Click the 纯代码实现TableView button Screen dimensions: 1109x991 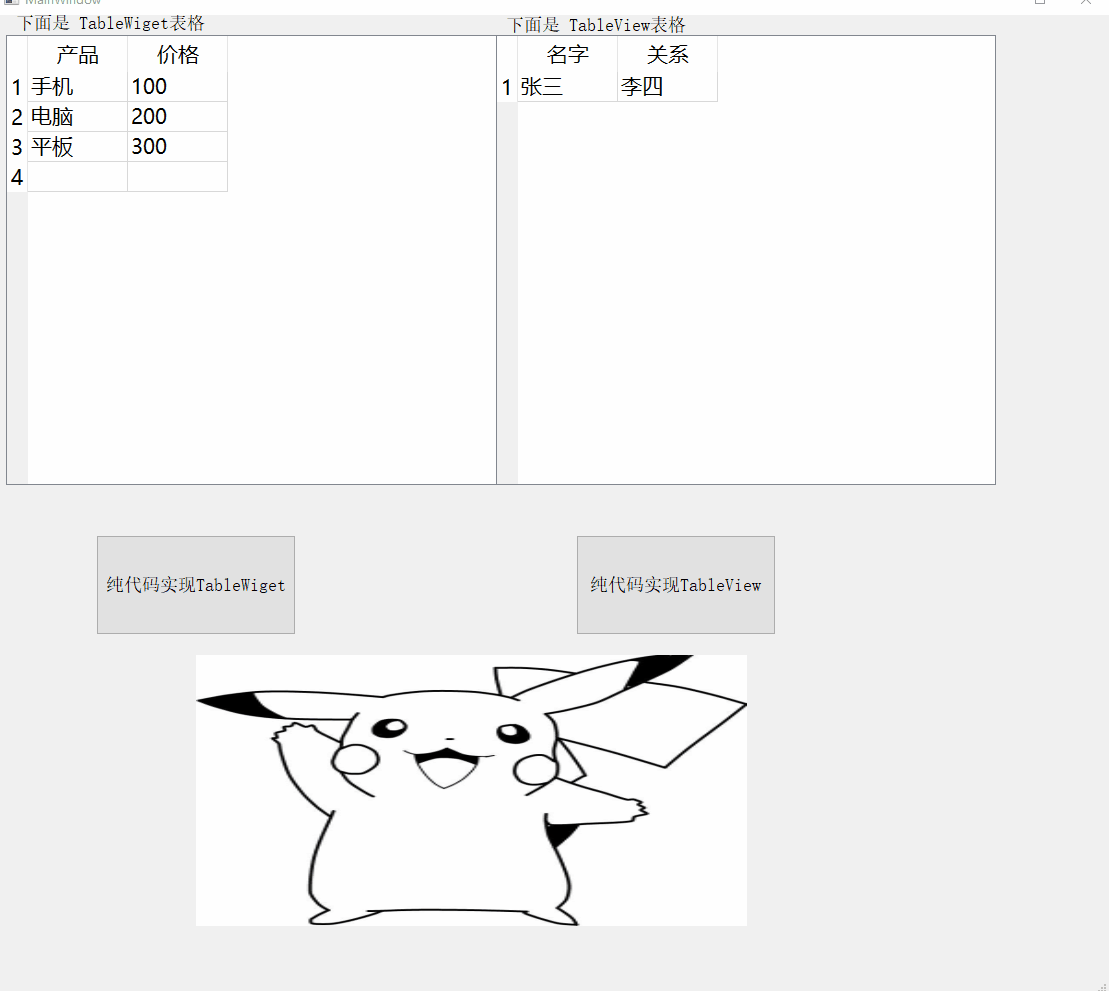pos(675,584)
